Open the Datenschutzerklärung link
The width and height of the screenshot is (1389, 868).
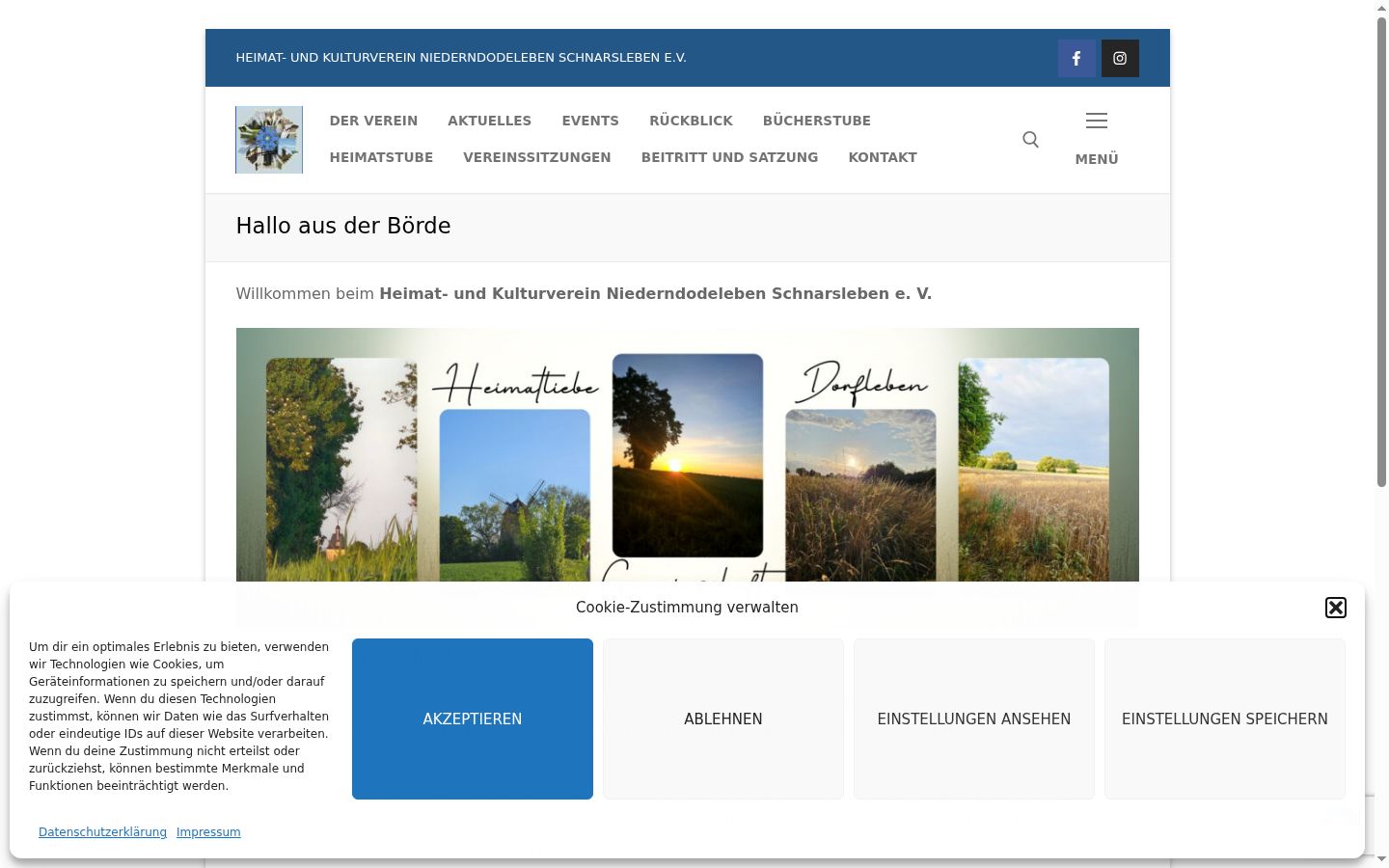coord(102,832)
